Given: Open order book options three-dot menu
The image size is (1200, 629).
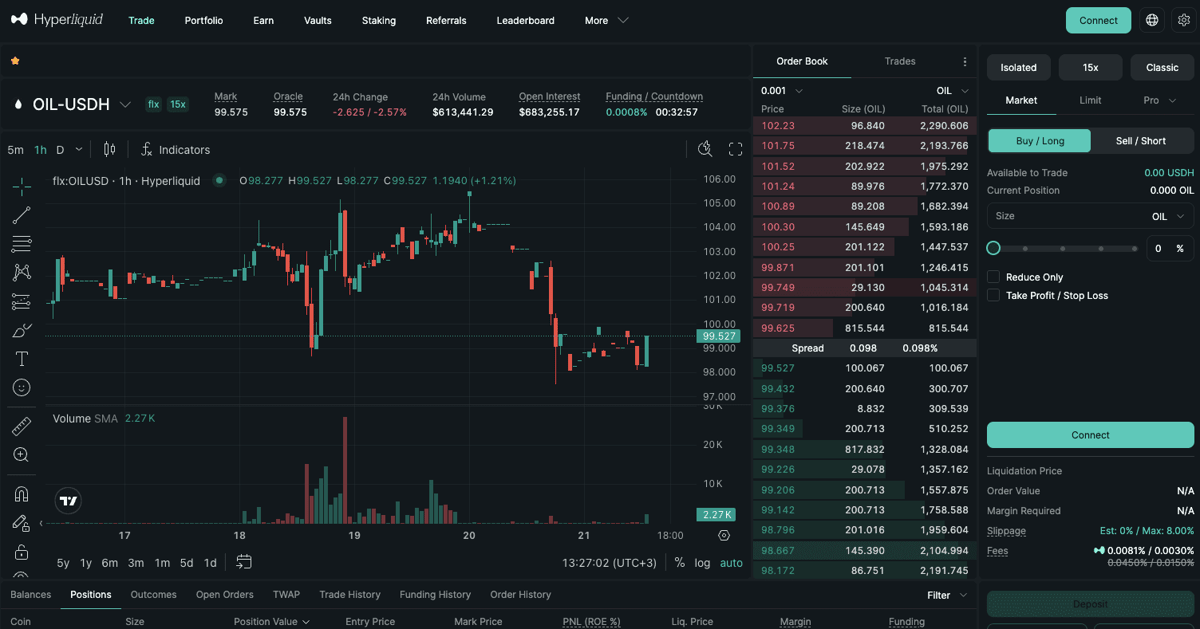Looking at the screenshot, I should coord(965,61).
